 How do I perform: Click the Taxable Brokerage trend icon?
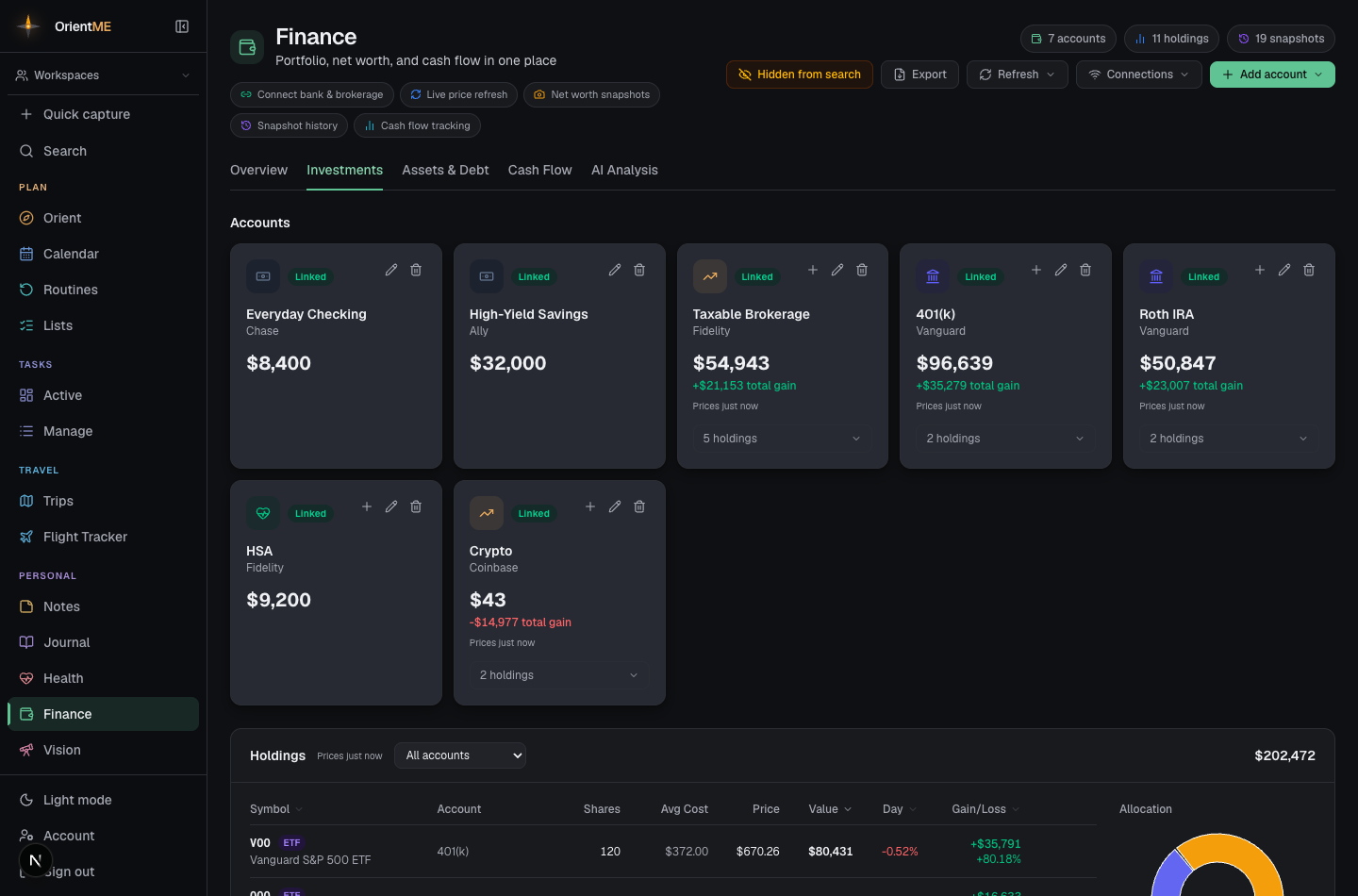click(710, 276)
